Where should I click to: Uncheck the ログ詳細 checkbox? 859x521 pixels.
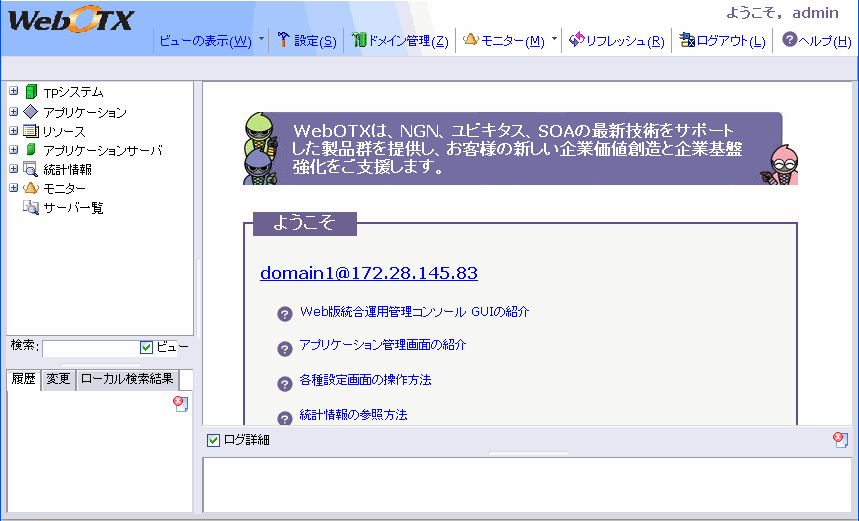(213, 440)
